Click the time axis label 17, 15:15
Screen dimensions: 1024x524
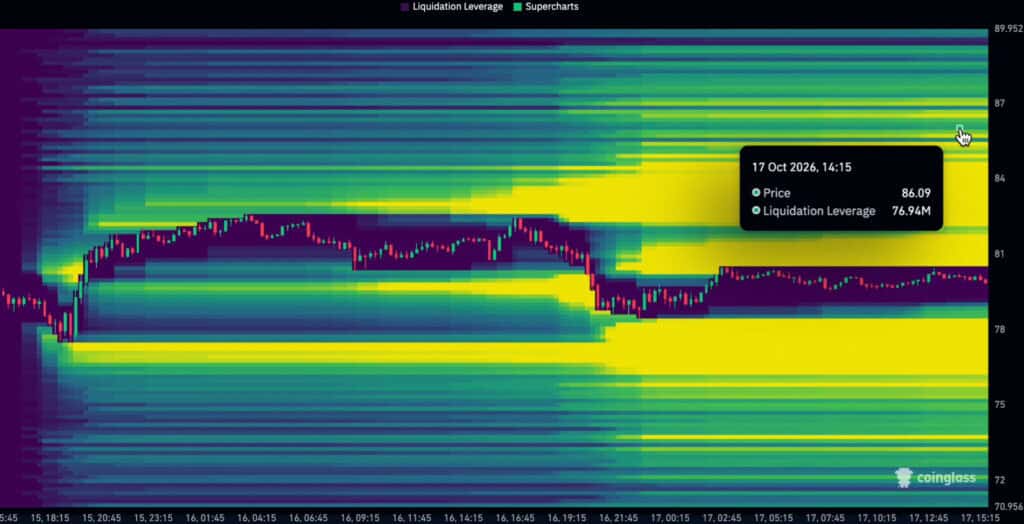(980, 517)
